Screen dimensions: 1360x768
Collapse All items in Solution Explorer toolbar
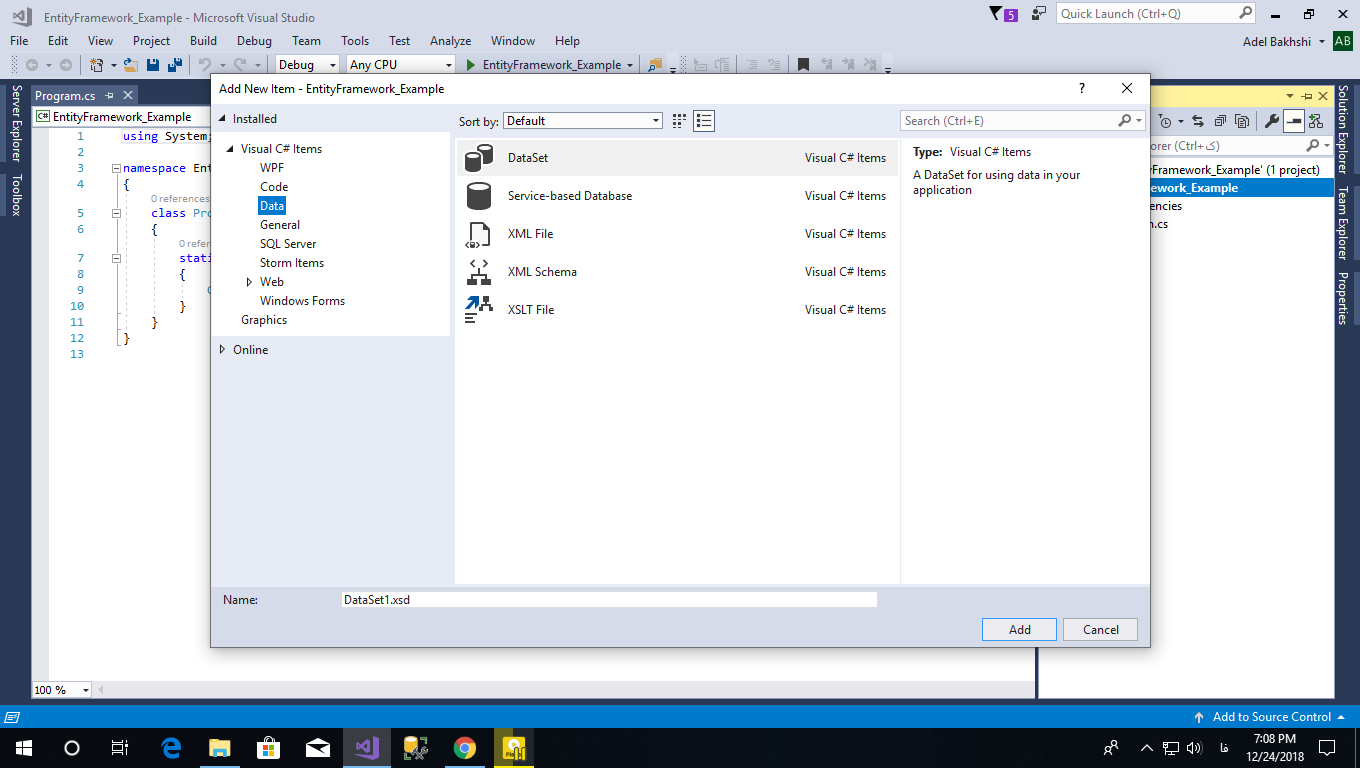click(x=1221, y=120)
